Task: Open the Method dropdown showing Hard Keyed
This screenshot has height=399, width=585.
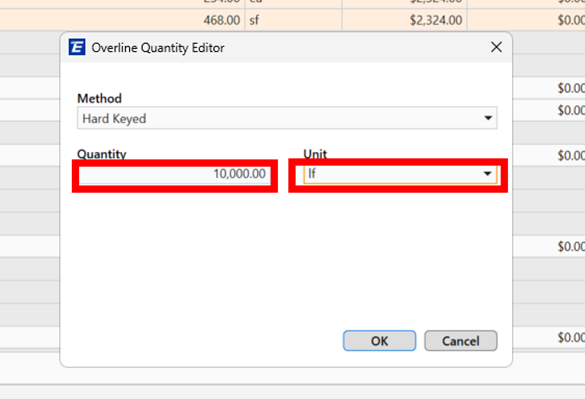Action: point(287,118)
